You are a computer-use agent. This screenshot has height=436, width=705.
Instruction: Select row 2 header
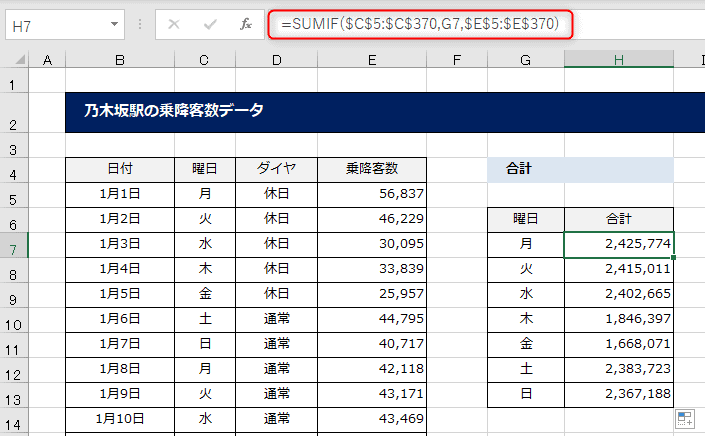13,113
